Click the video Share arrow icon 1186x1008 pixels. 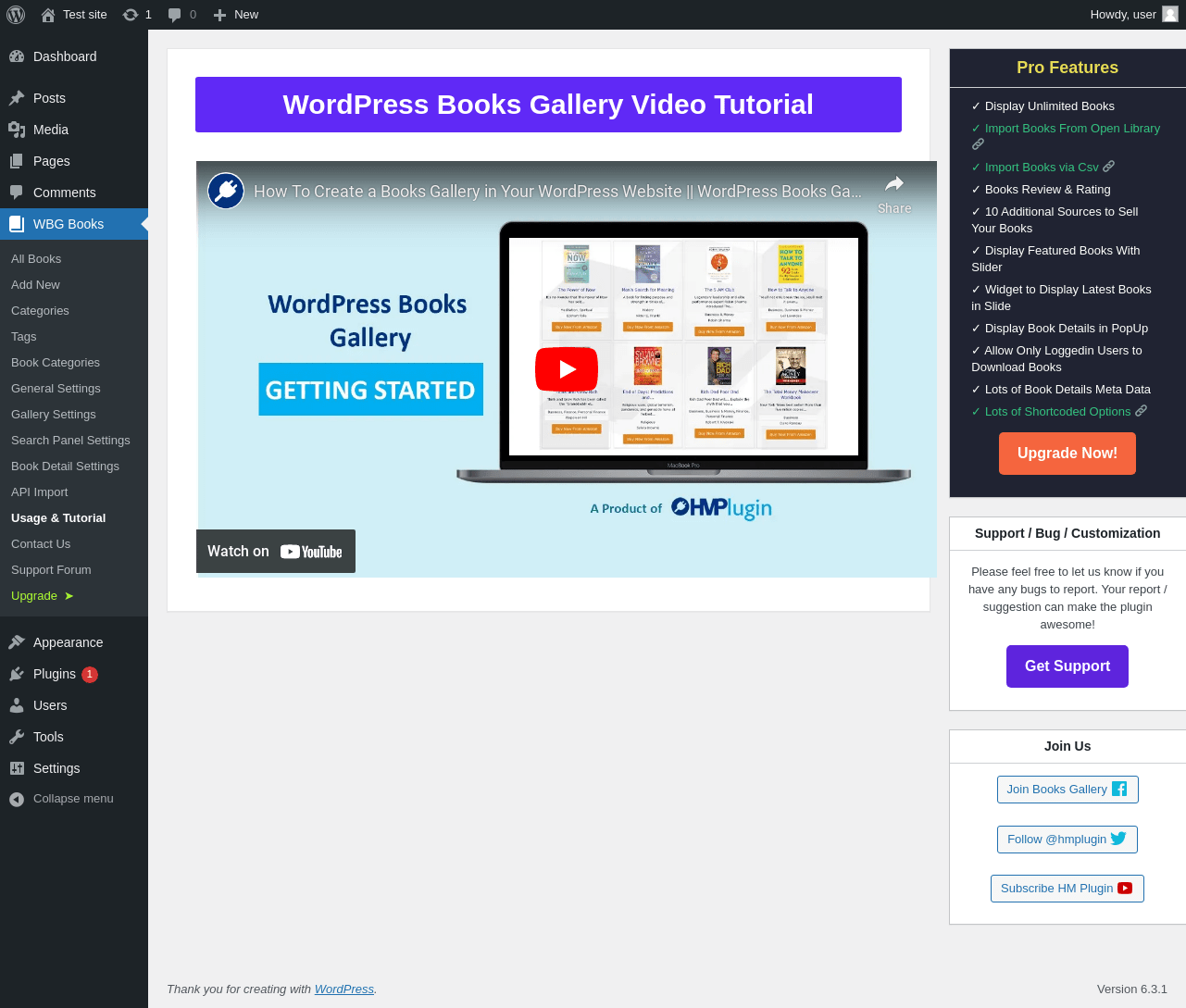(894, 183)
